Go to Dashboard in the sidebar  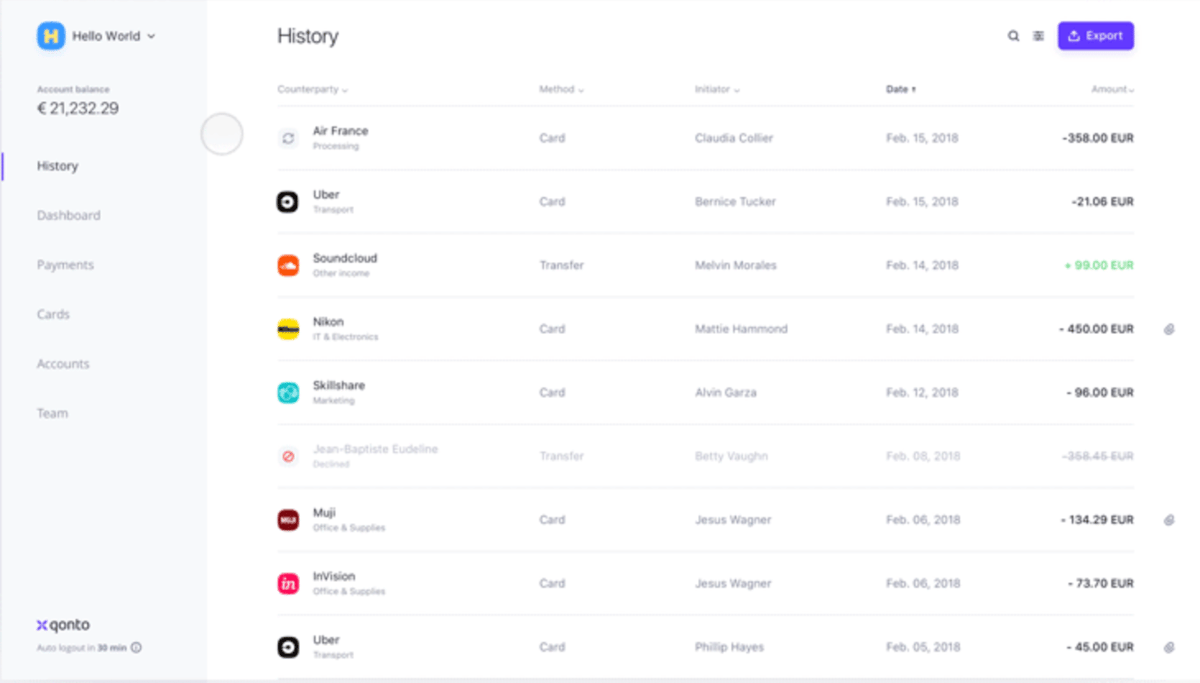tap(68, 215)
